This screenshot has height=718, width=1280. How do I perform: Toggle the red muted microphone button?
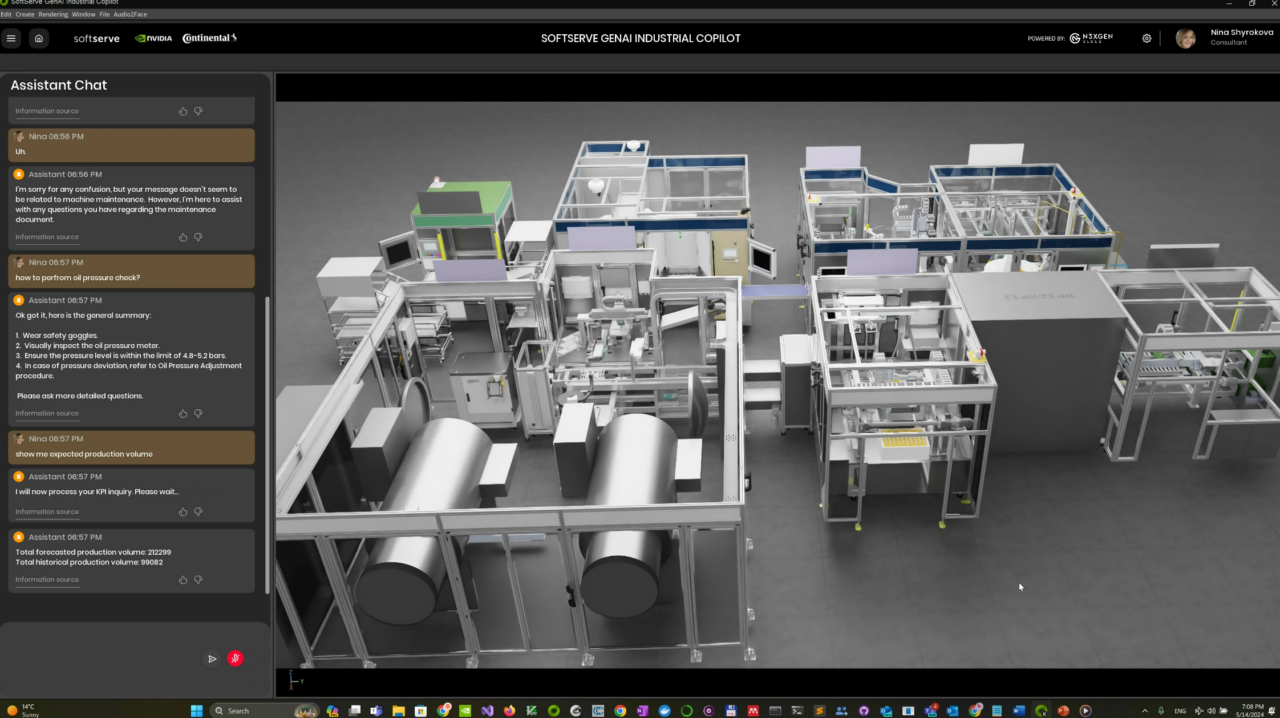(235, 659)
